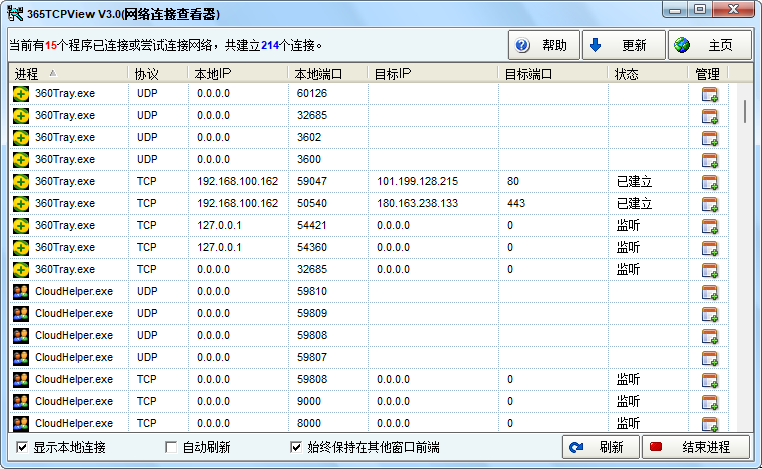
Task: Click 360Tray.exe icon in port 50540 row
Action: click(21, 203)
